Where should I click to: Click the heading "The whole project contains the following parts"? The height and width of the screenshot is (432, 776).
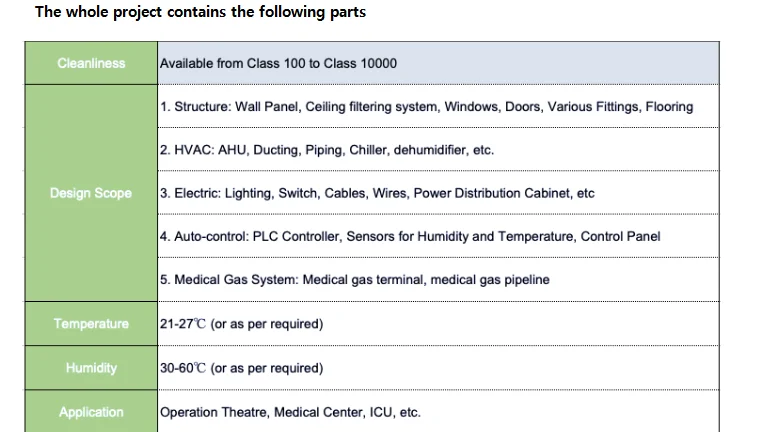tap(200, 13)
